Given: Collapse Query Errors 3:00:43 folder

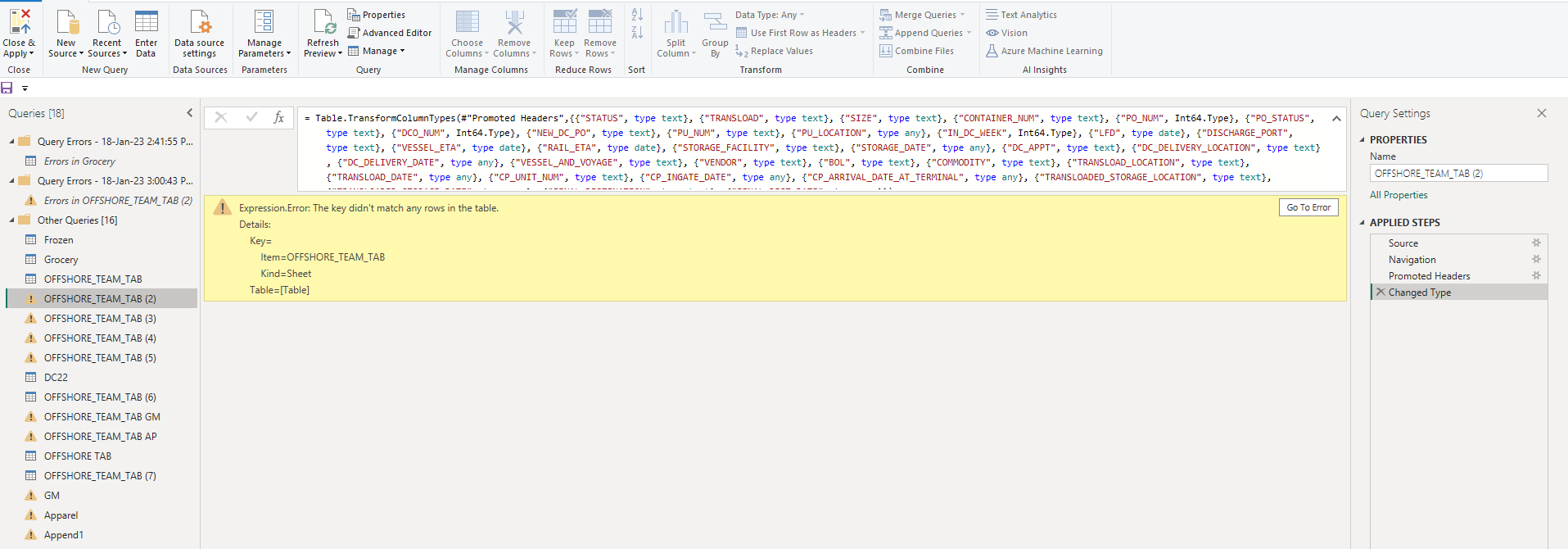Looking at the screenshot, I should point(12,181).
